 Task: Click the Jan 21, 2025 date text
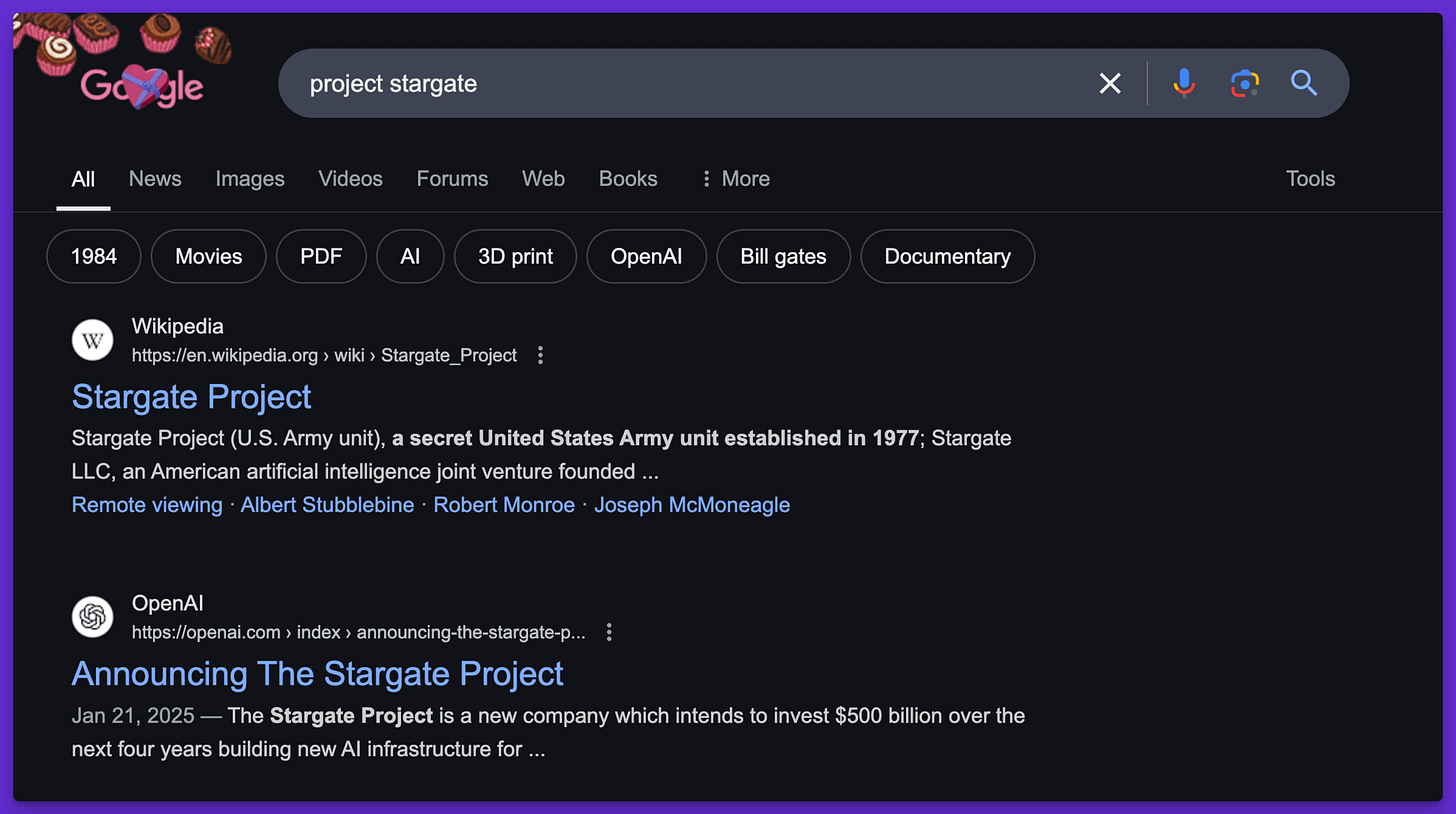tap(134, 716)
